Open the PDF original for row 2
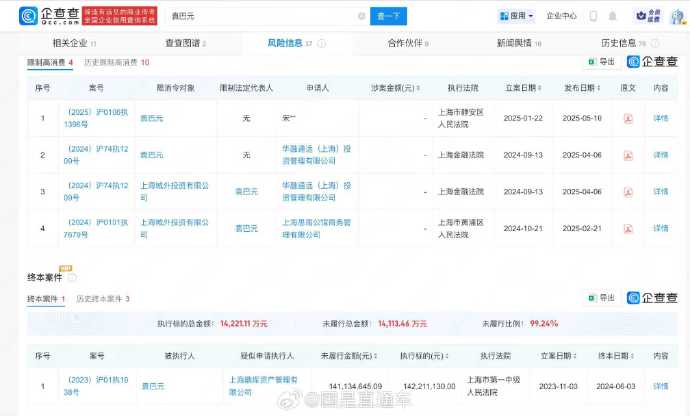 click(628, 155)
